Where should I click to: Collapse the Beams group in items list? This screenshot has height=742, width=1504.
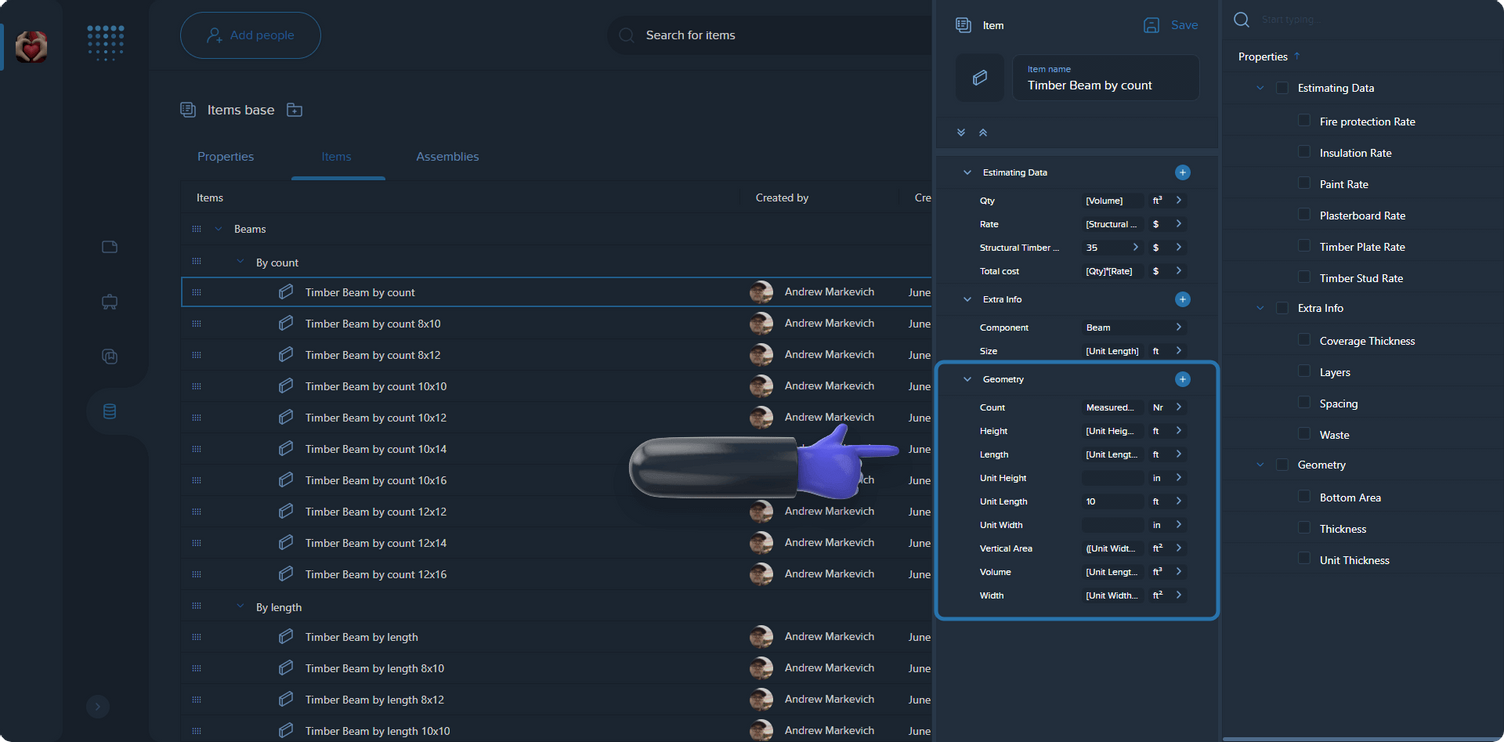point(219,228)
